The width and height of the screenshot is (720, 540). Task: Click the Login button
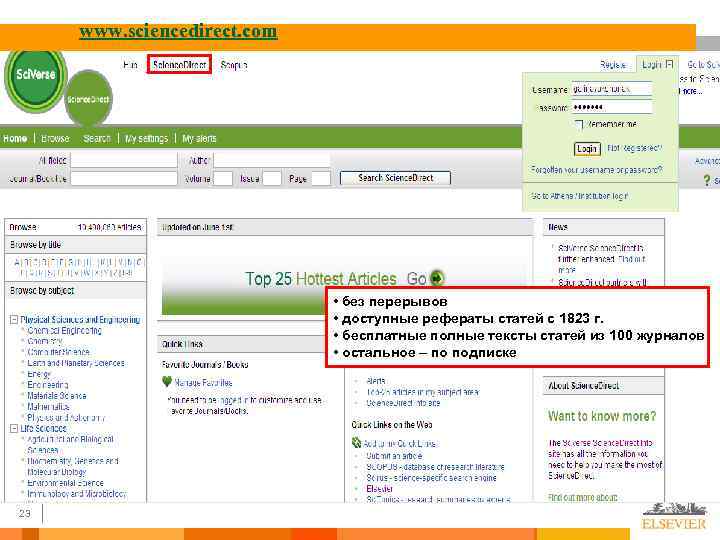pos(587,148)
